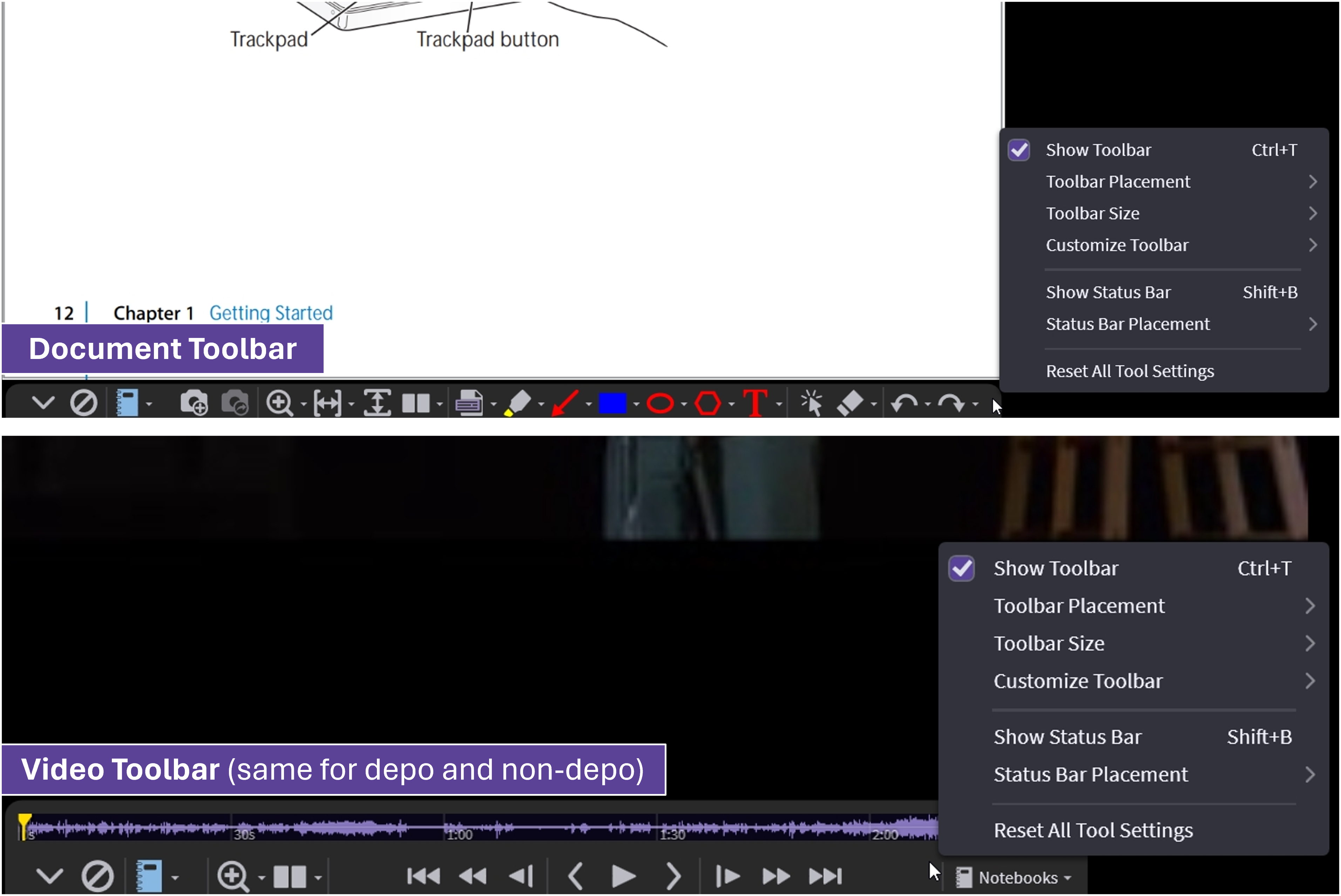Select the red arrow annotation tool

pyautogui.click(x=565, y=403)
